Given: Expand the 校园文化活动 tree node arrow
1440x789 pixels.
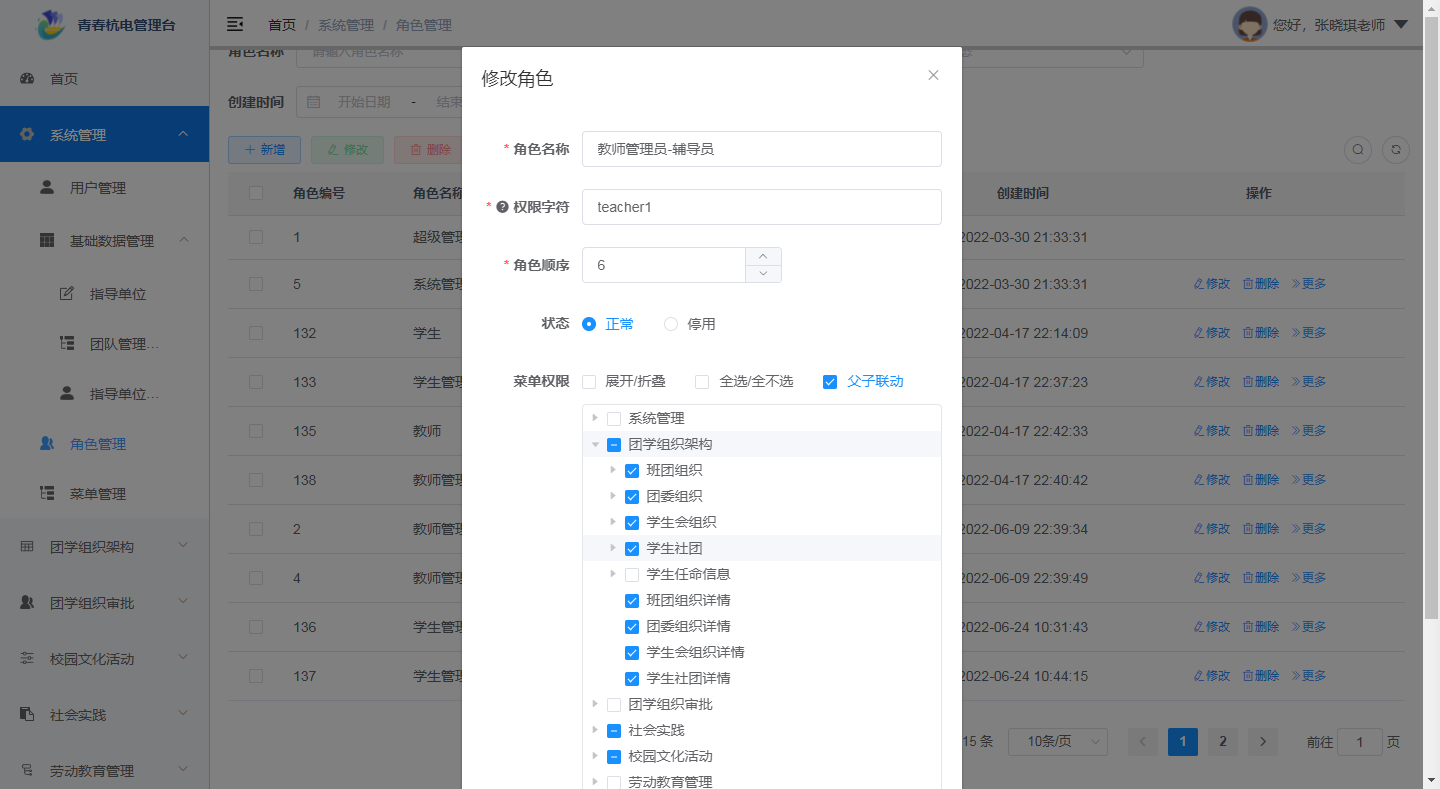Looking at the screenshot, I should 595,756.
